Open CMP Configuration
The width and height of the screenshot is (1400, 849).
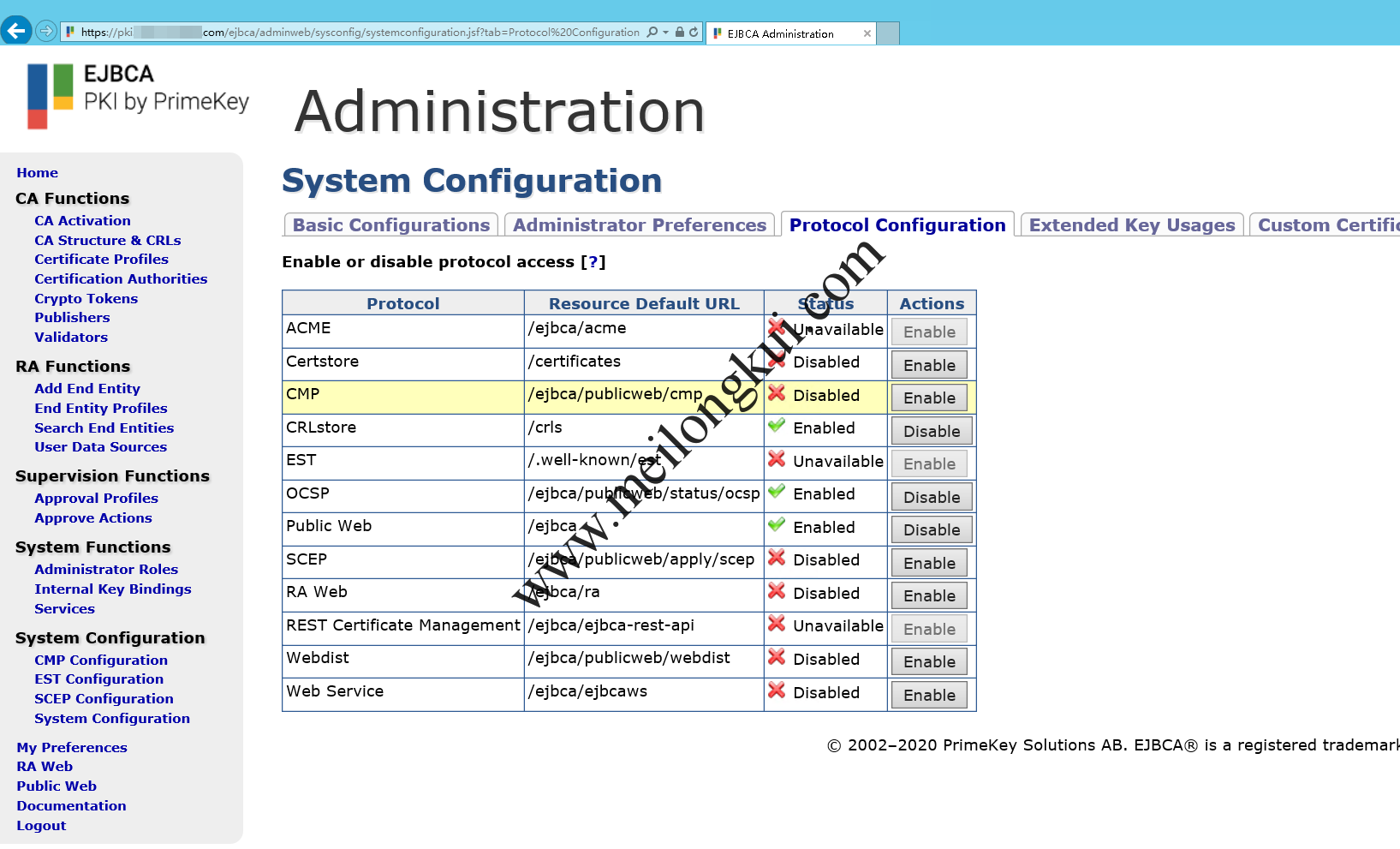(x=101, y=660)
